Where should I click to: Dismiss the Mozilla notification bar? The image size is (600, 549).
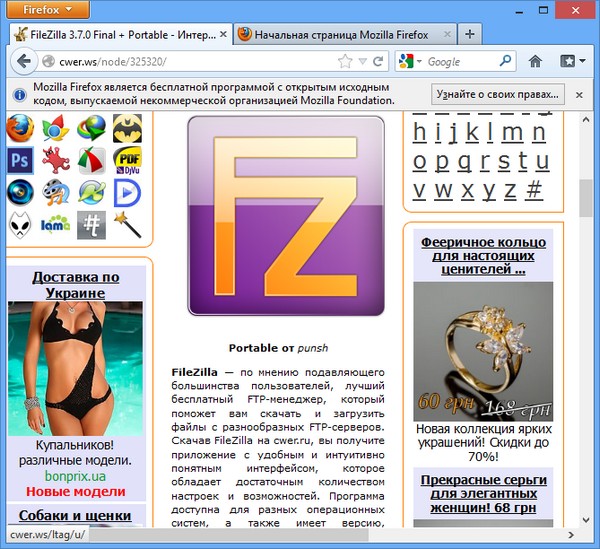point(579,93)
